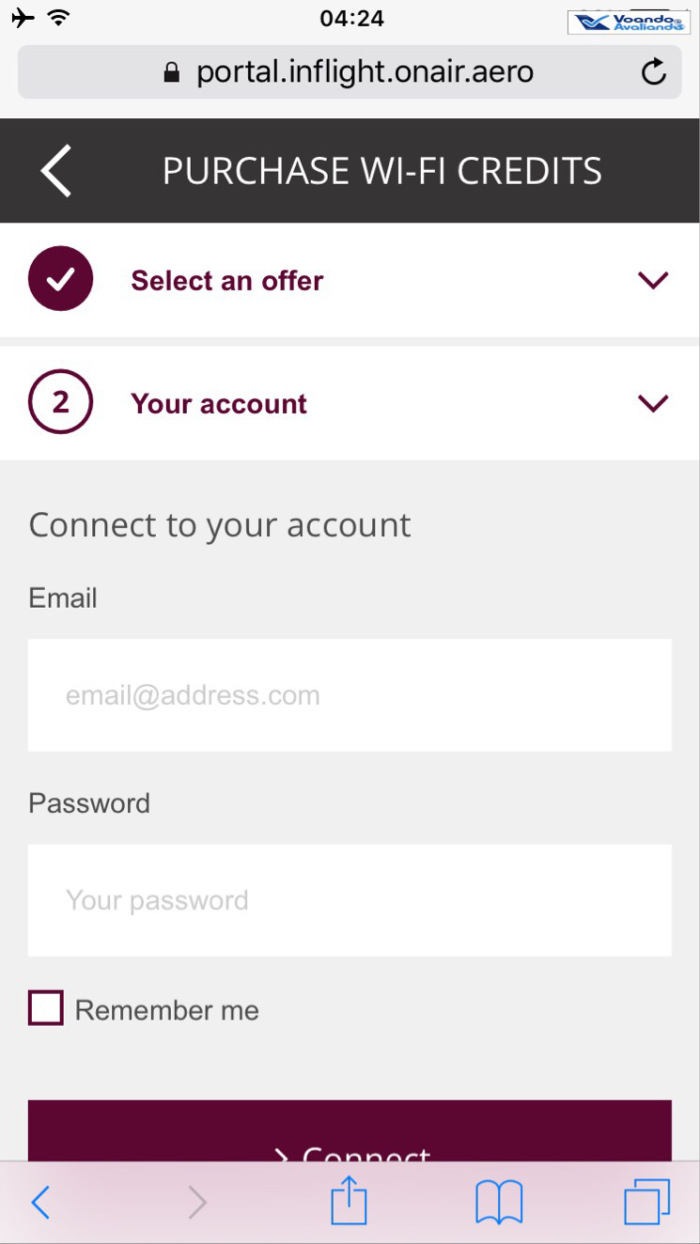Viewport: 700px width, 1244px height.
Task: Show all open Safari tabs
Action: 646,1202
